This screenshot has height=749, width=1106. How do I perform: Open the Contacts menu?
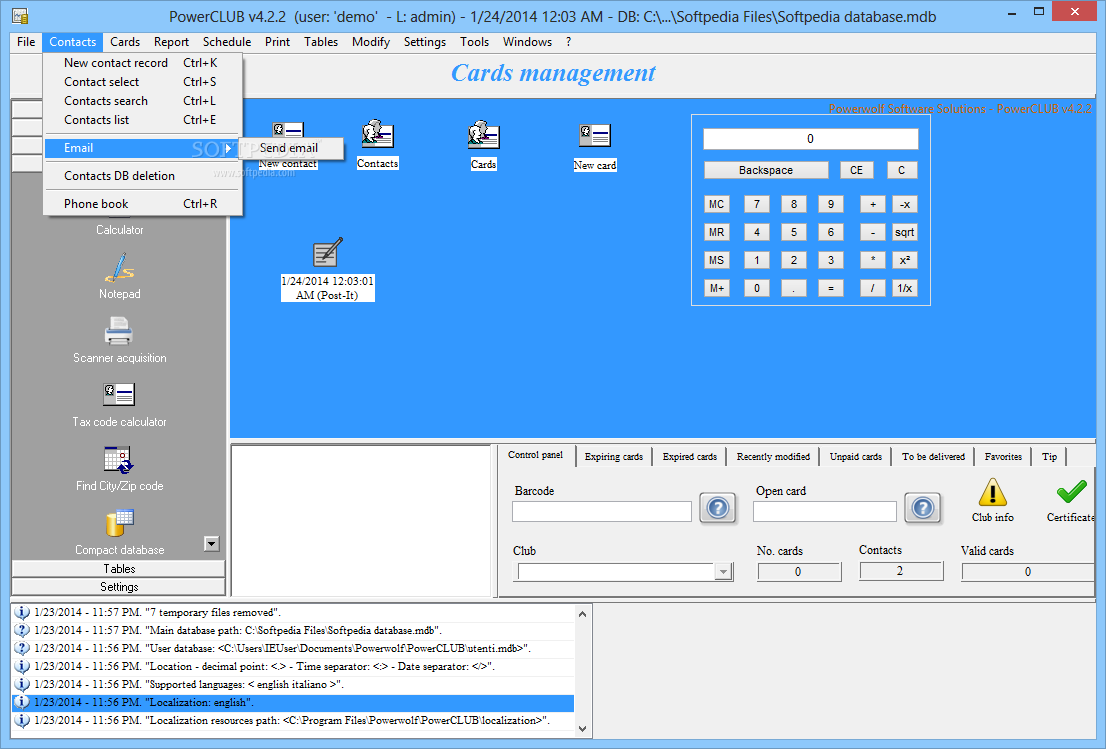[x=73, y=42]
